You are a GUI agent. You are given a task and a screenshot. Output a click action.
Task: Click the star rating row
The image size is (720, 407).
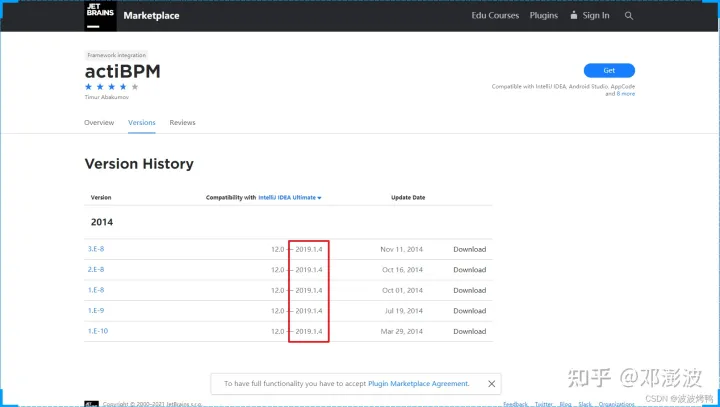pyautogui.click(x=112, y=87)
